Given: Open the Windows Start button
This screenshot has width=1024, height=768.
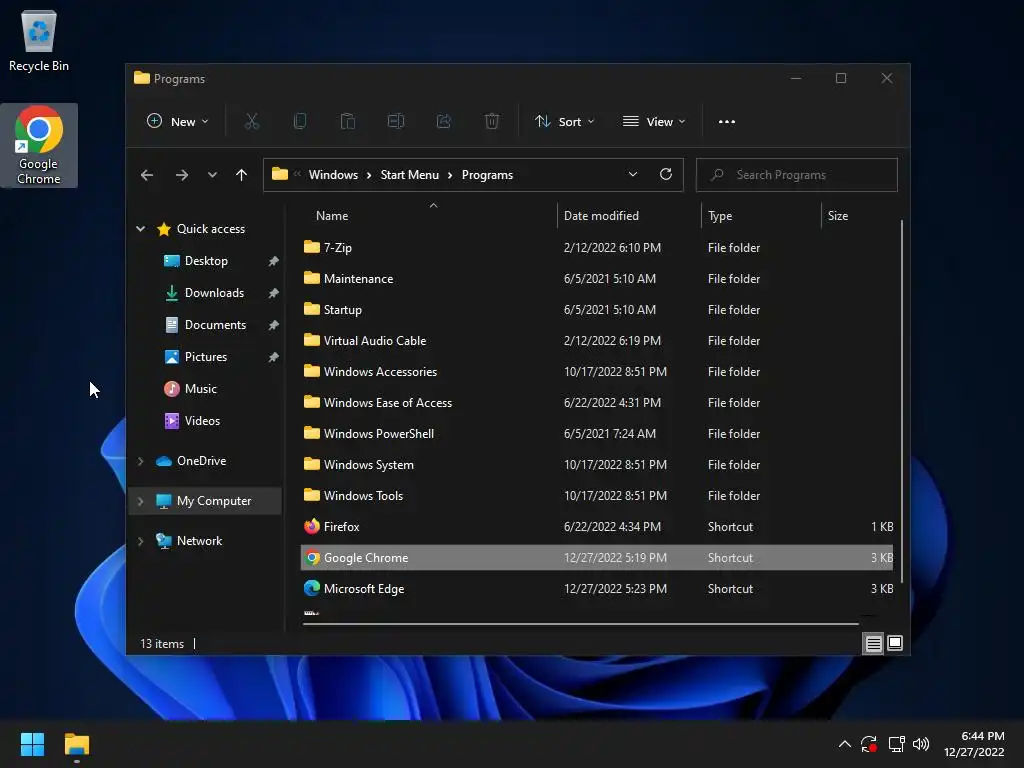Looking at the screenshot, I should (x=32, y=744).
